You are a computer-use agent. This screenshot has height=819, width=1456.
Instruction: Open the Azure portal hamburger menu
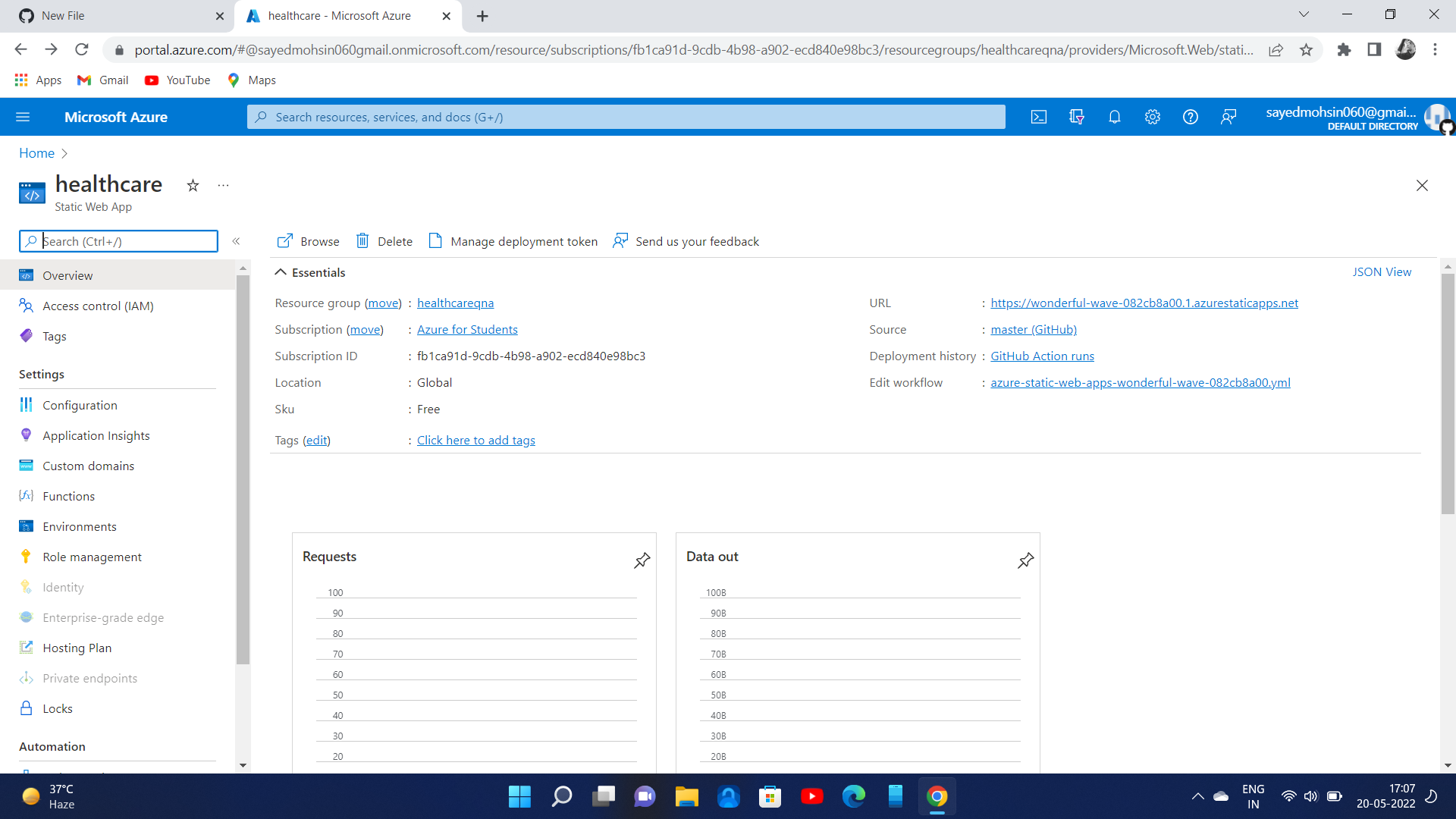(23, 117)
